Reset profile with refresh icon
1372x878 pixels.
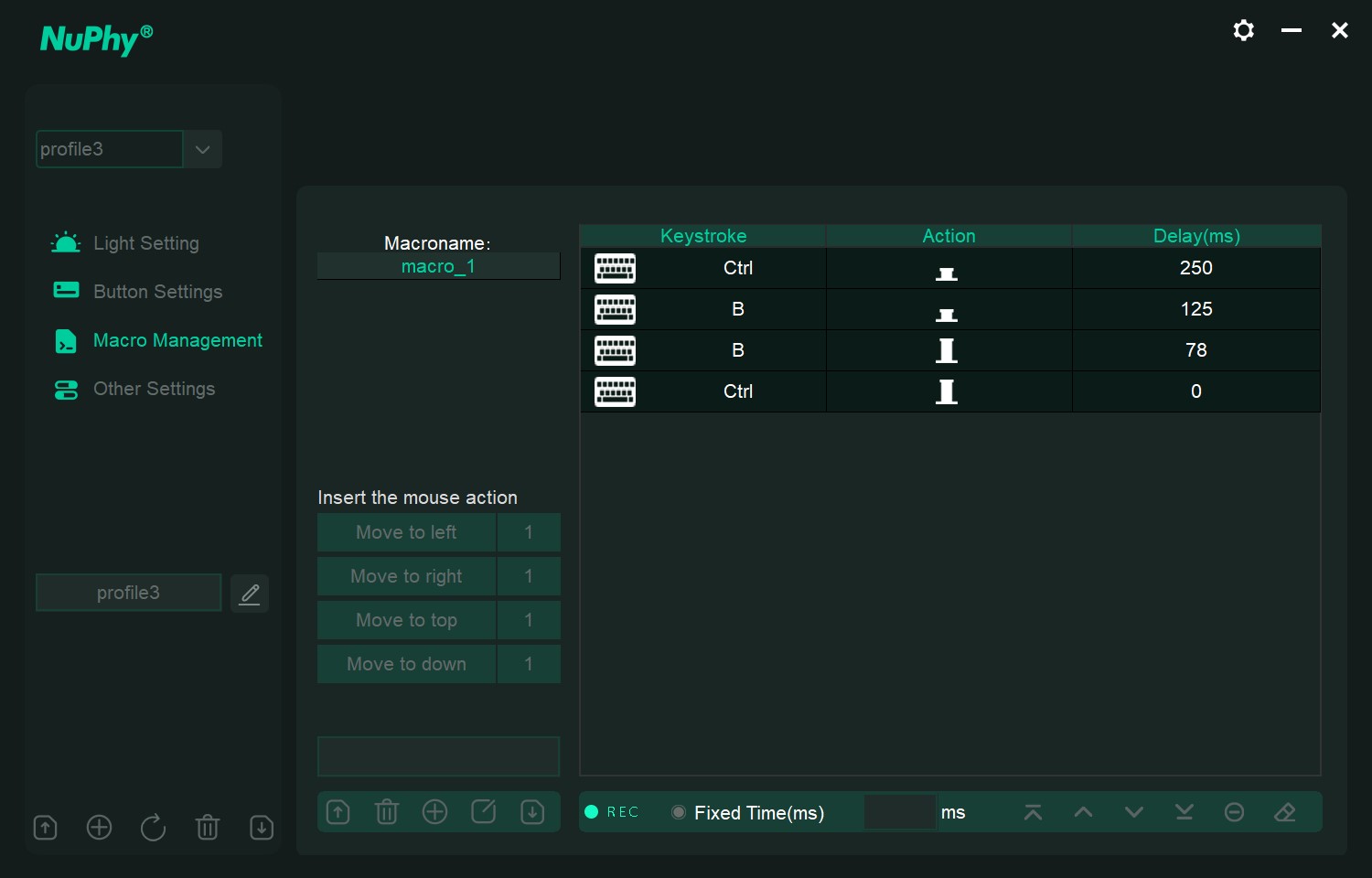pyautogui.click(x=153, y=828)
